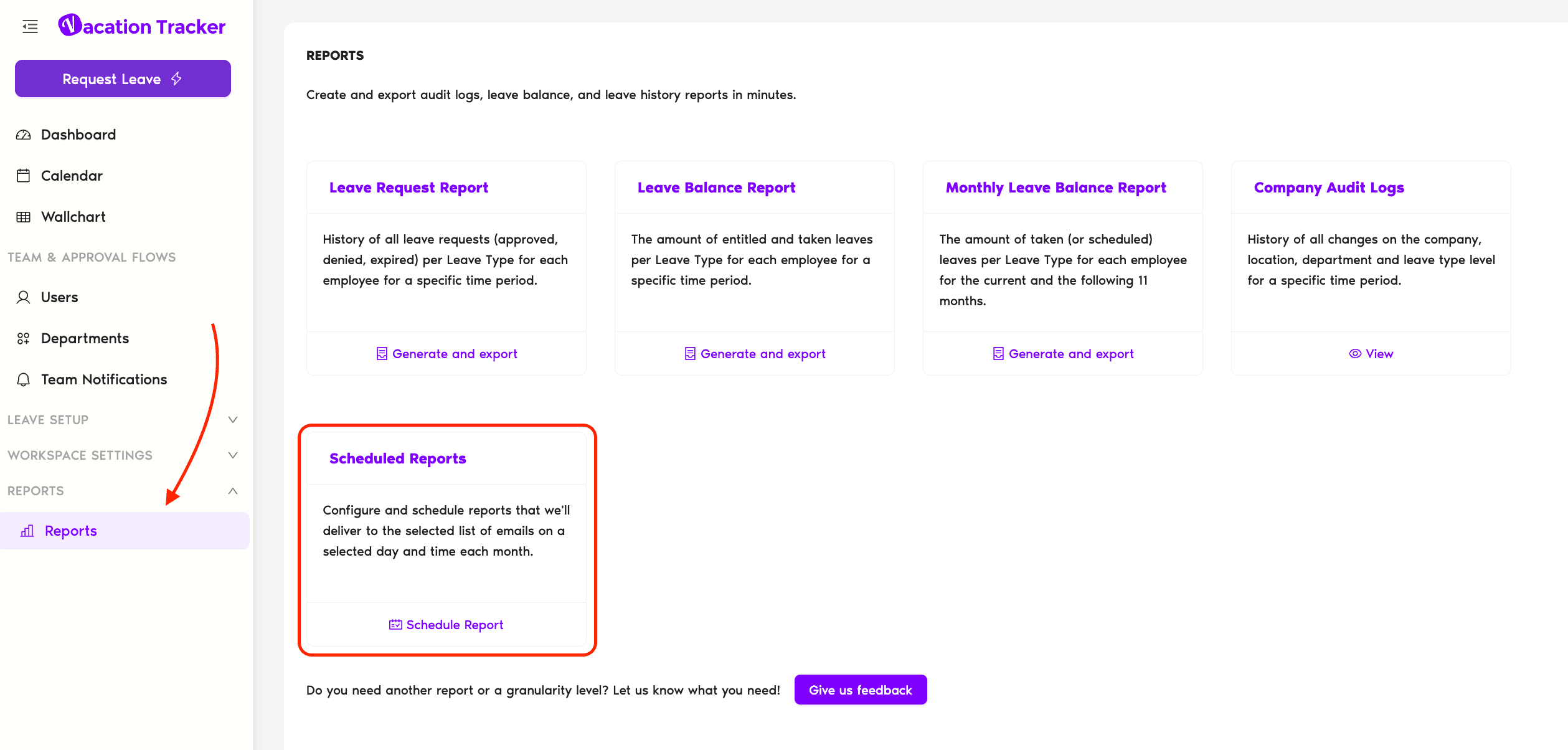Generate and export Leave Request Report
Image resolution: width=1568 pixels, height=750 pixels.
point(447,354)
